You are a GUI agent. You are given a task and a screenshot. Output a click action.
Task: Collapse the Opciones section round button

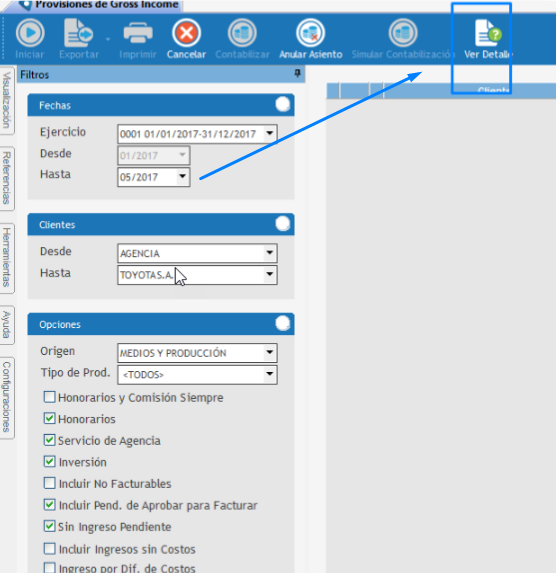[x=283, y=324]
